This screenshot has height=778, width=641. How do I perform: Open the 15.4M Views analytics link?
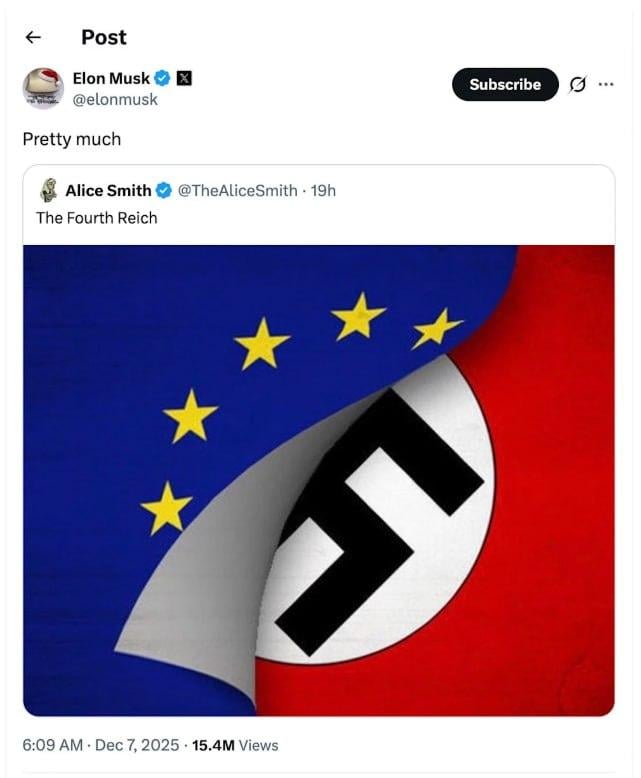tap(235, 745)
